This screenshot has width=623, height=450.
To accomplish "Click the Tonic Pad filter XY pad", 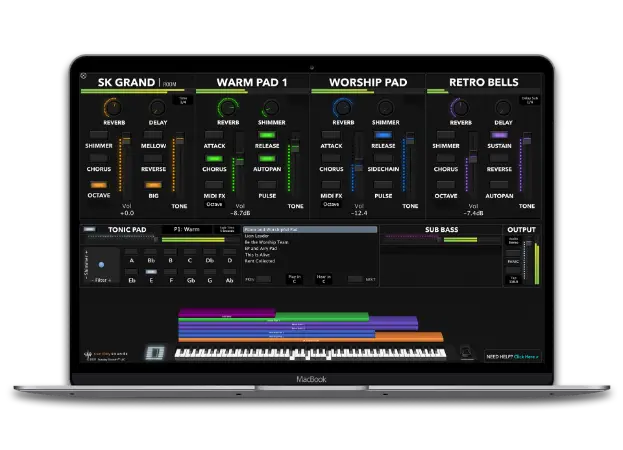I will pyautogui.click(x=101, y=264).
